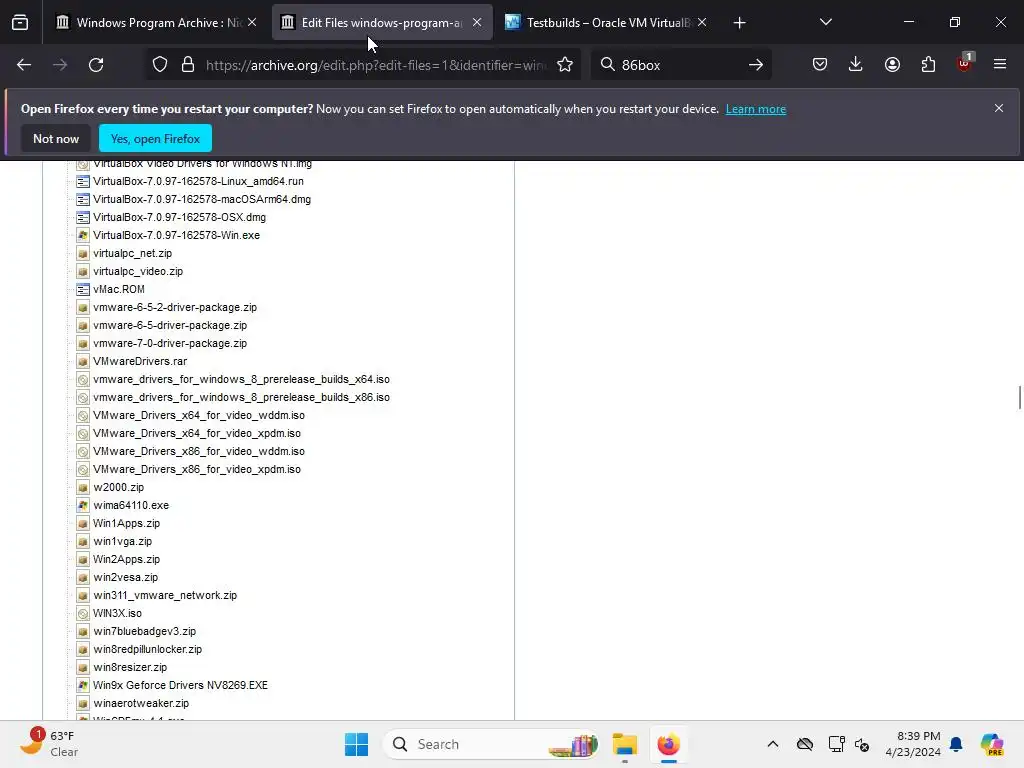
Task: Click the Yes, open Firefox button
Action: tap(155, 138)
